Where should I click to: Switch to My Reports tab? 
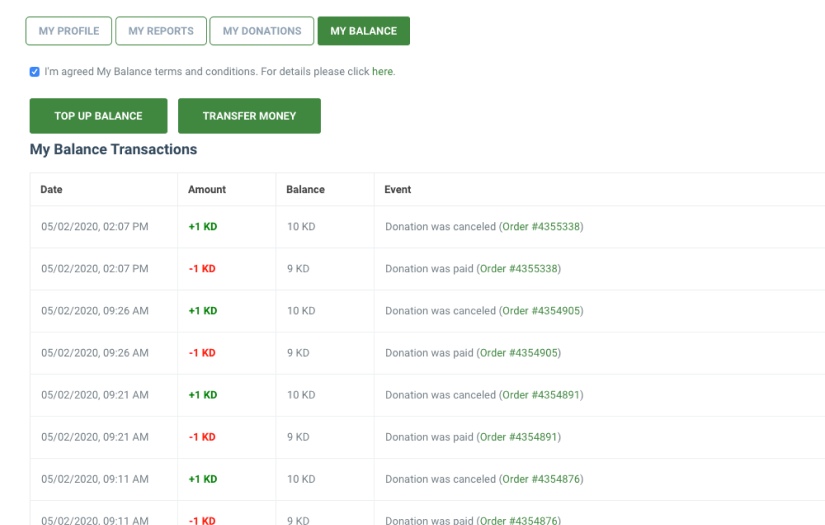161,31
